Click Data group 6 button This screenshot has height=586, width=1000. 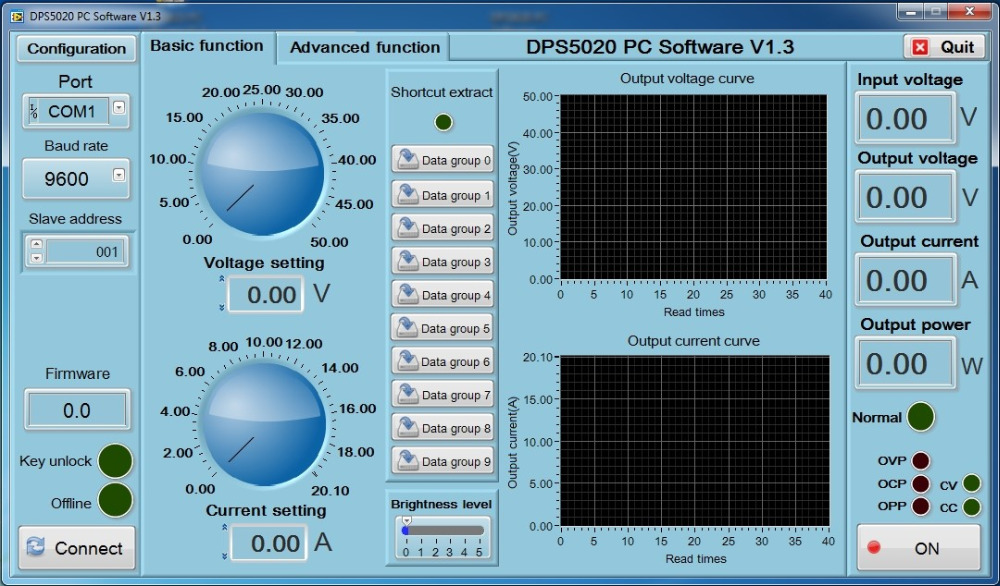pos(443,361)
